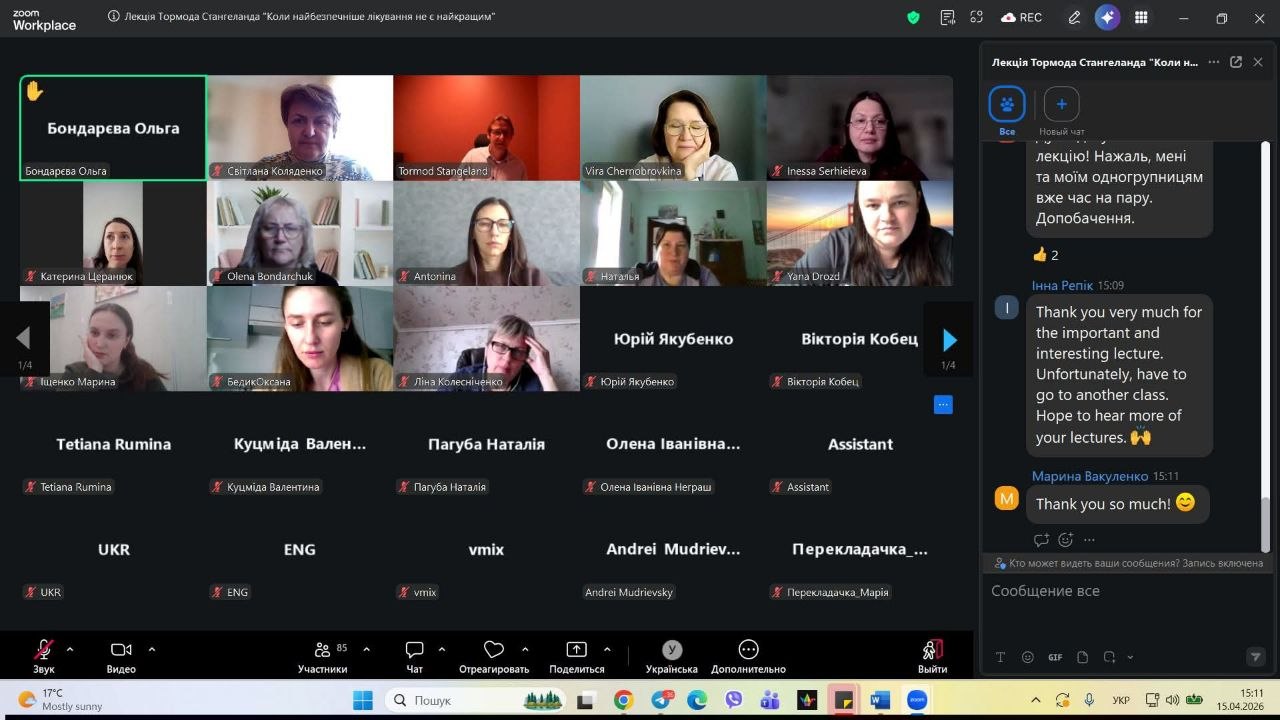
Task: Expand the arrow next to Участники
Action: 366,649
